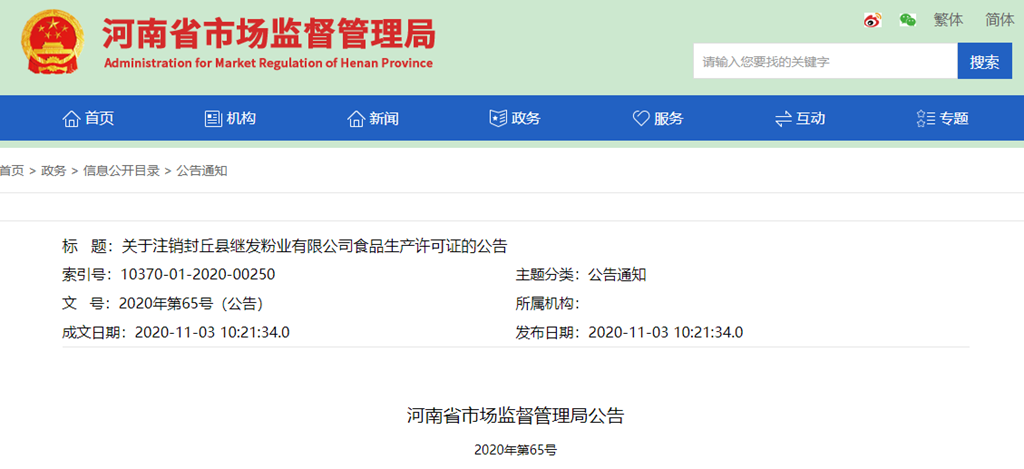Viewport: 1024px width, 469px height.
Task: Click the 专题 list icon
Action: [x=925, y=119]
